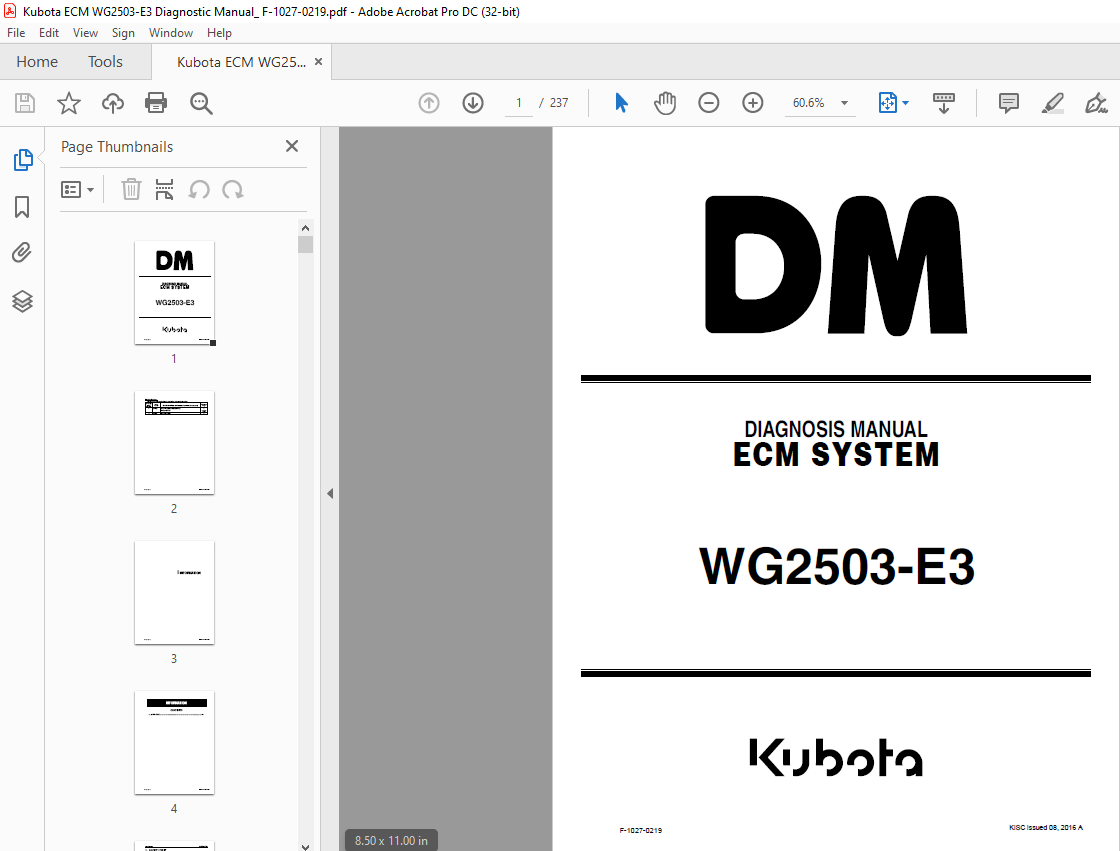Click the F-1027-0219 code text
This screenshot has width=1120, height=851.
tap(641, 830)
